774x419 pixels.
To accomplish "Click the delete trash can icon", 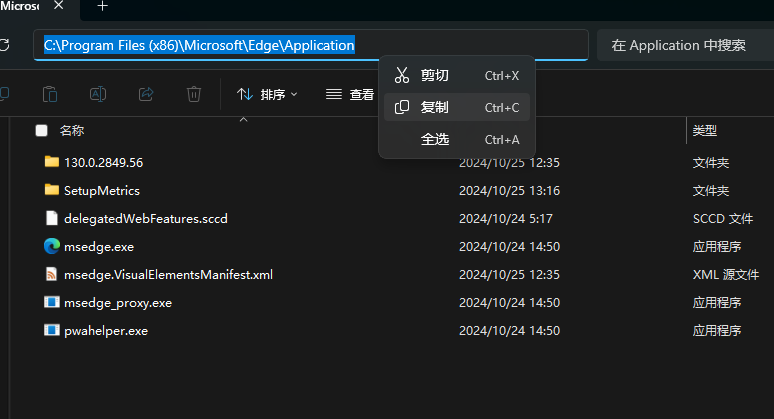I will [x=194, y=94].
